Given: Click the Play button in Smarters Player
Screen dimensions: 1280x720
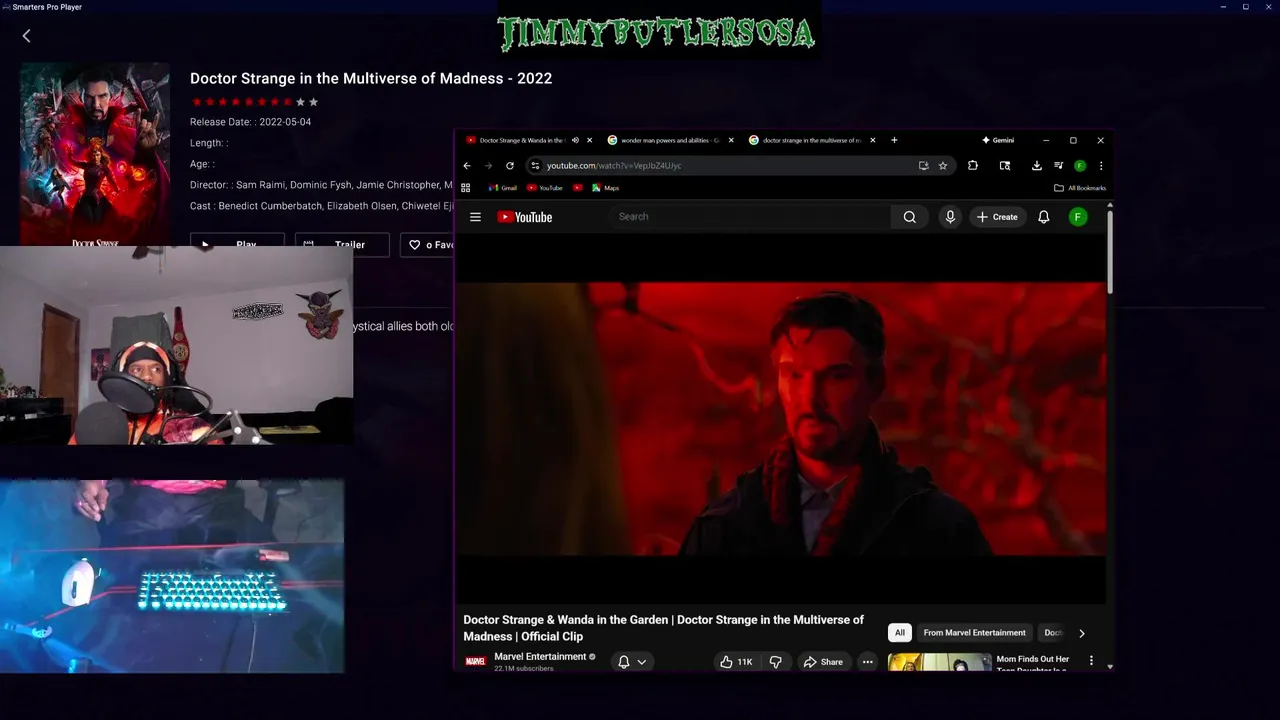Looking at the screenshot, I should tap(237, 244).
